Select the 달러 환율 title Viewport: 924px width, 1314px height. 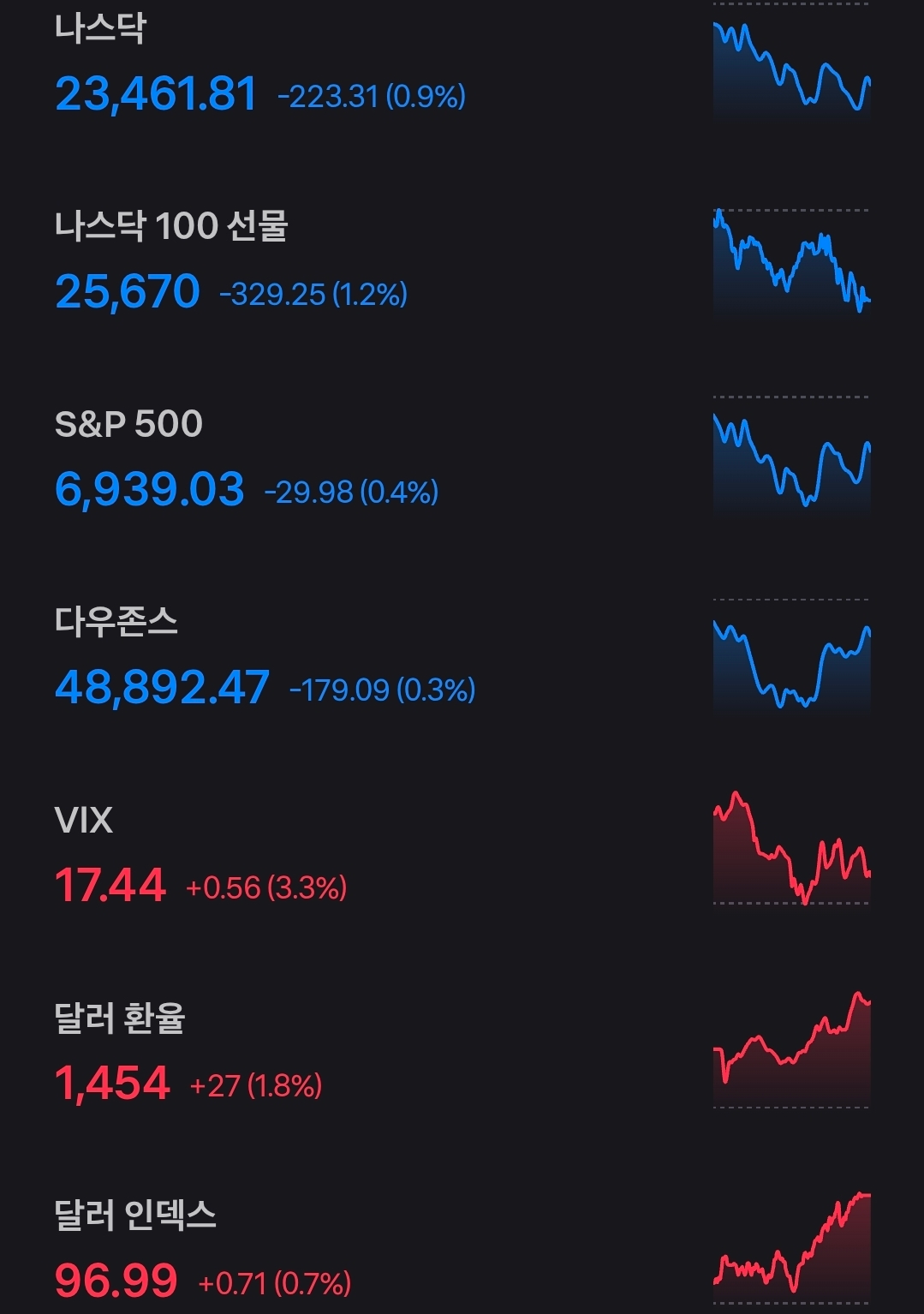pyautogui.click(x=120, y=1018)
